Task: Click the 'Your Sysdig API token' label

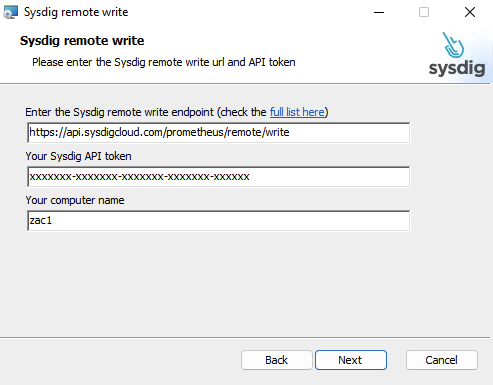Action: click(x=78, y=156)
